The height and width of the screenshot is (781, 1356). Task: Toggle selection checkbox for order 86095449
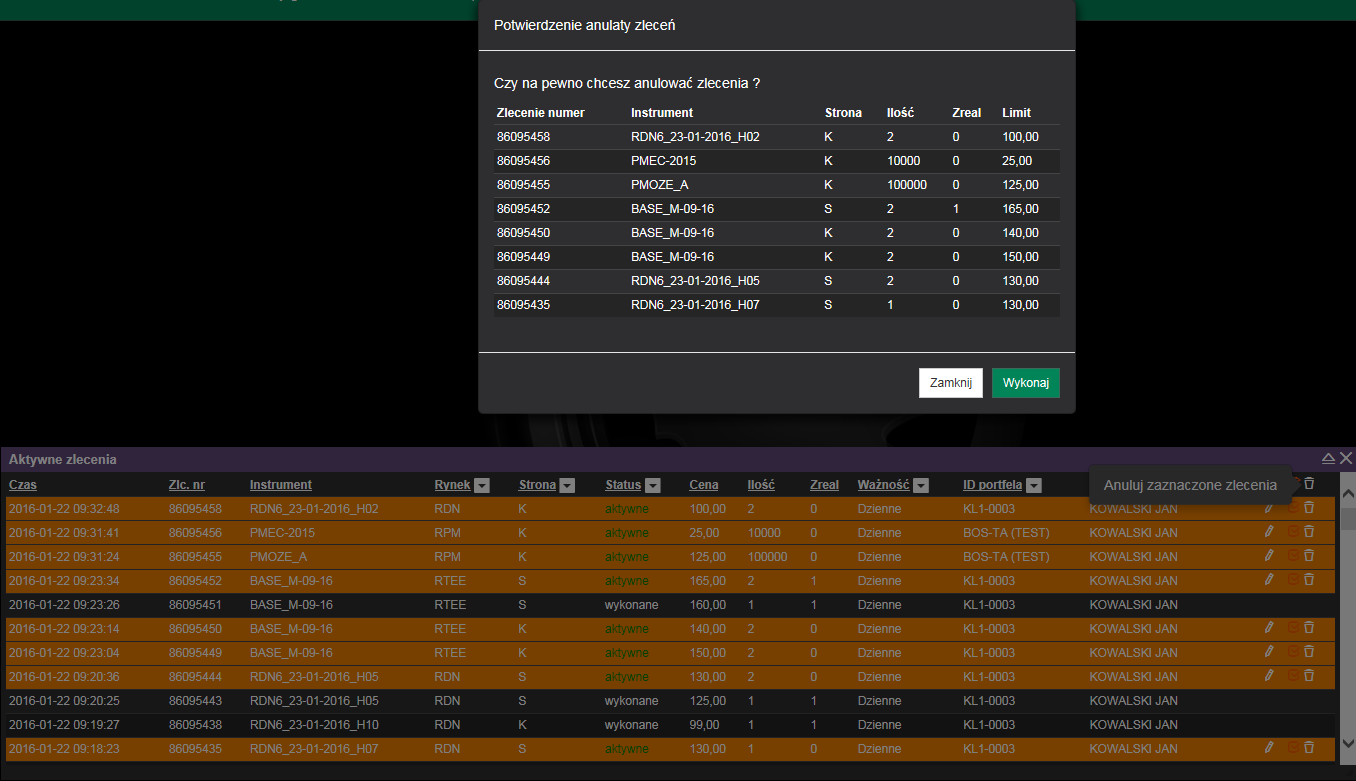click(x=1292, y=651)
